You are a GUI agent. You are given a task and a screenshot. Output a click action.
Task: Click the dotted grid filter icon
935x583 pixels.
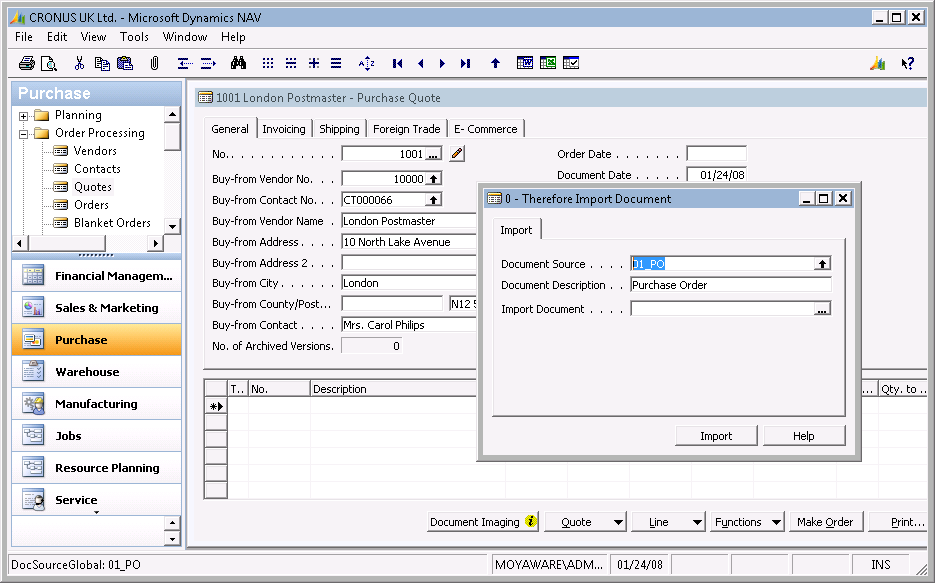click(268, 63)
